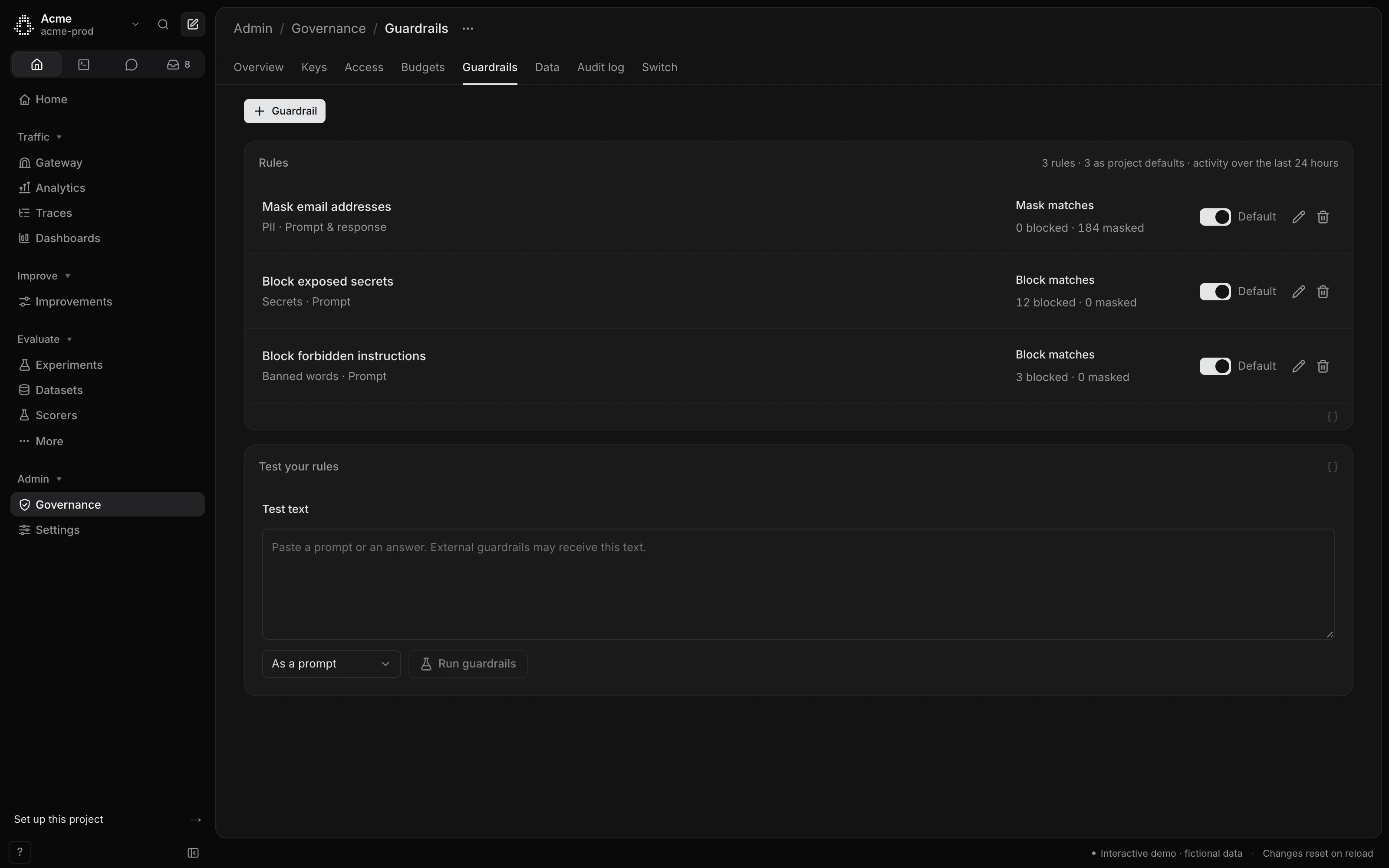Collapse the Improve section
This screenshot has width=1389, height=868.
43,276
